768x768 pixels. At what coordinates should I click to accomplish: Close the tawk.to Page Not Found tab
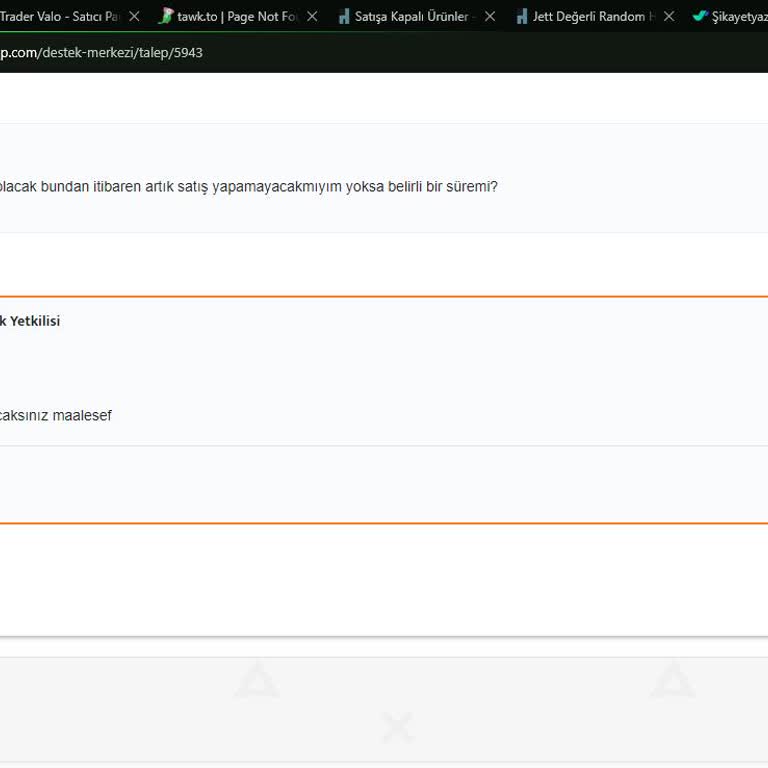[312, 17]
